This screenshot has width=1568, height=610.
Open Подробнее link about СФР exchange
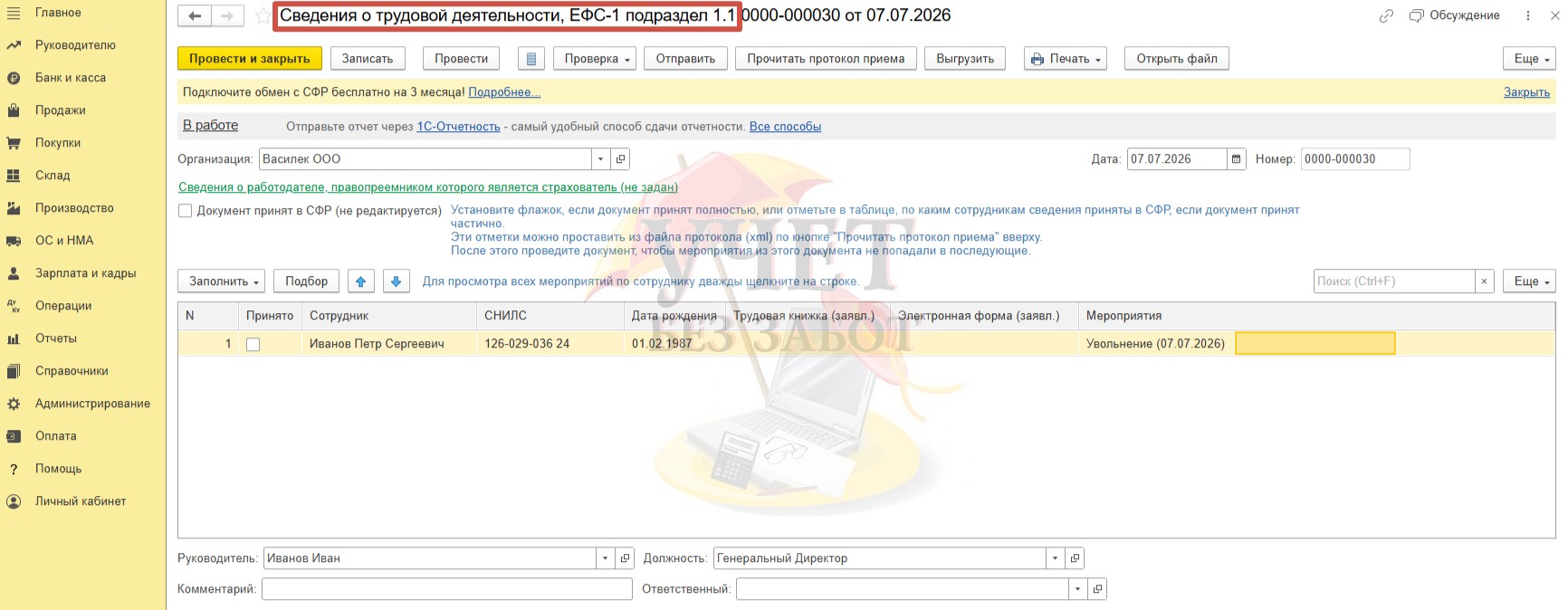504,92
